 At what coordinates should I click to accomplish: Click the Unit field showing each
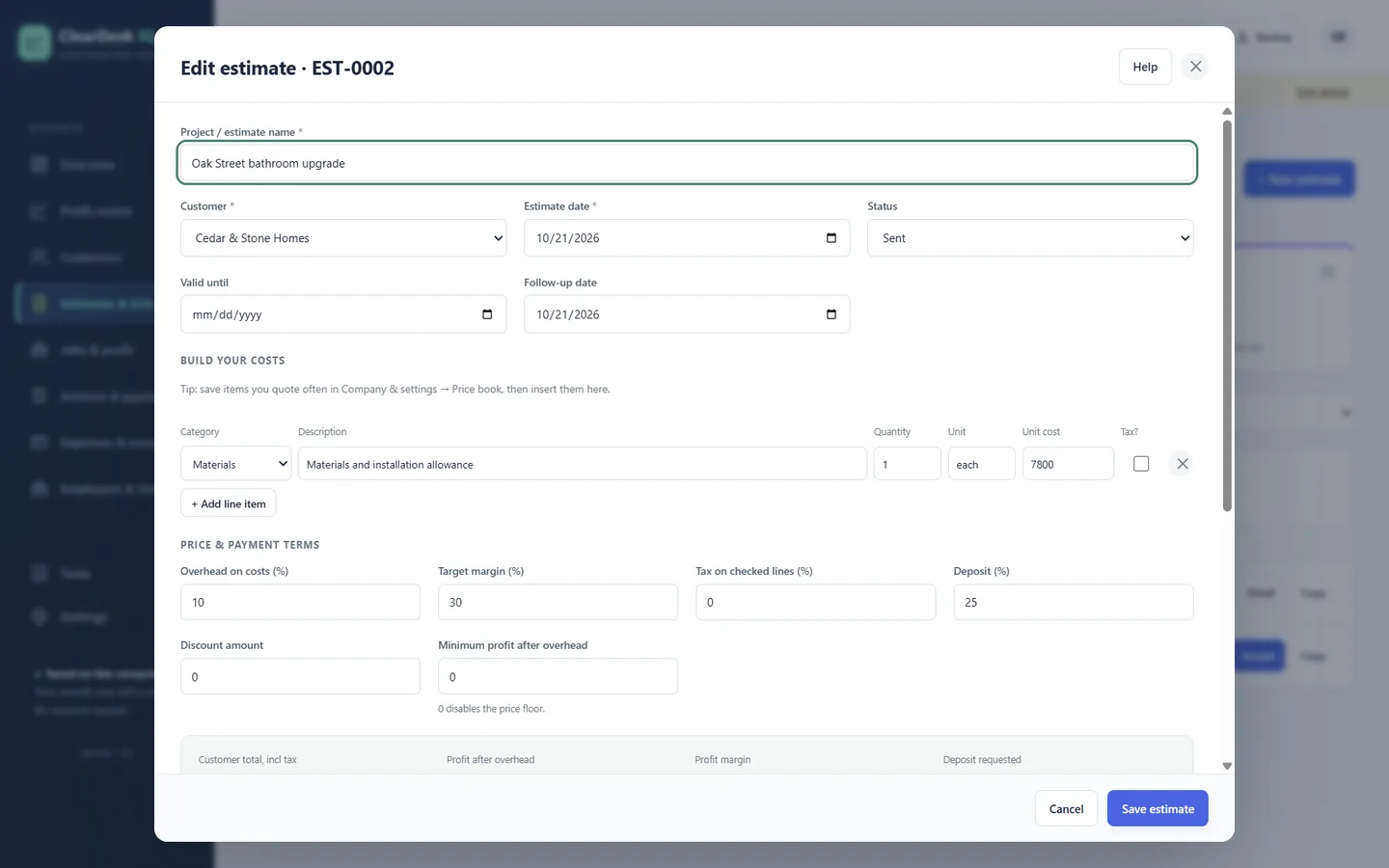click(x=981, y=464)
